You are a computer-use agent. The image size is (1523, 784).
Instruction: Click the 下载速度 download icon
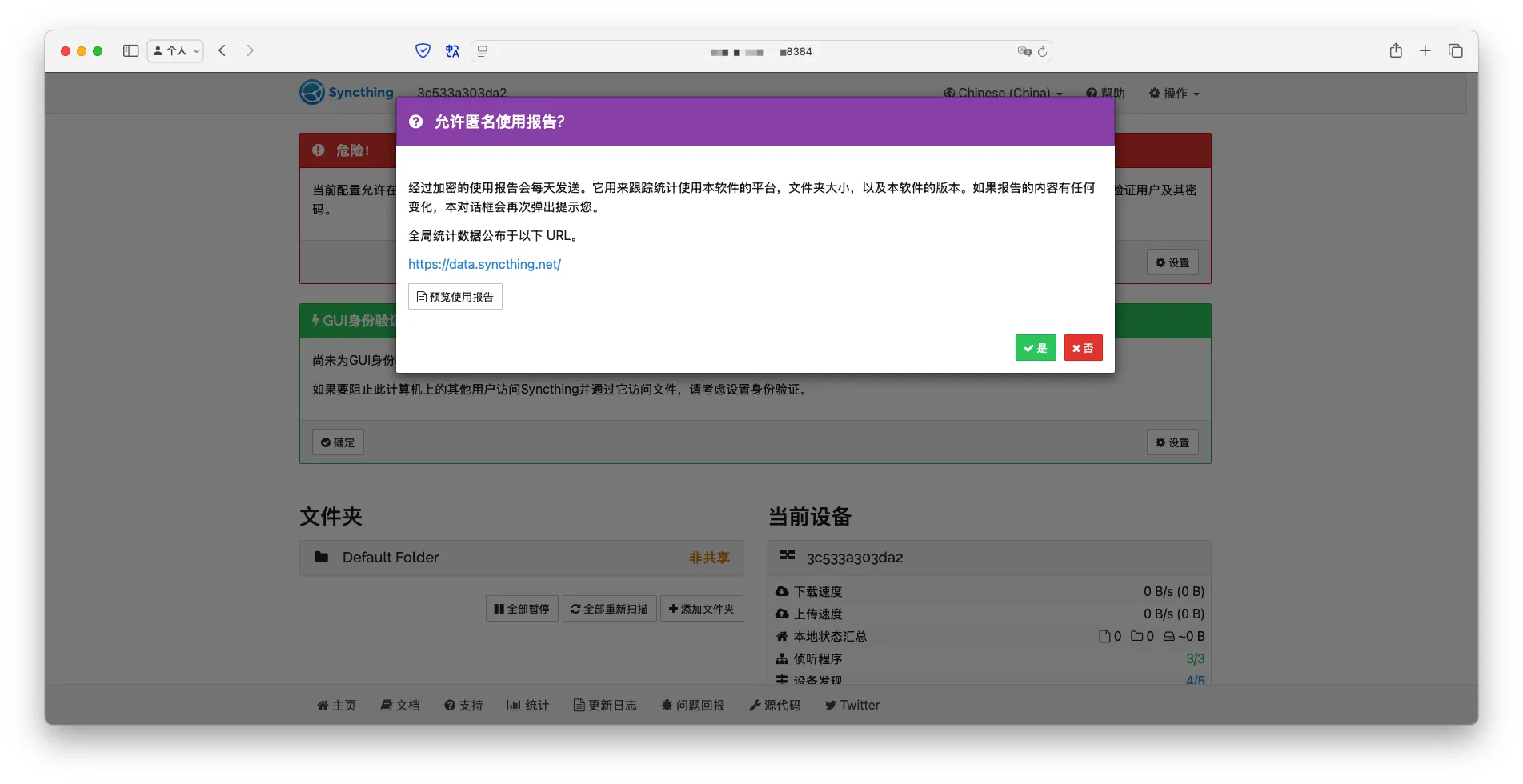(782, 591)
